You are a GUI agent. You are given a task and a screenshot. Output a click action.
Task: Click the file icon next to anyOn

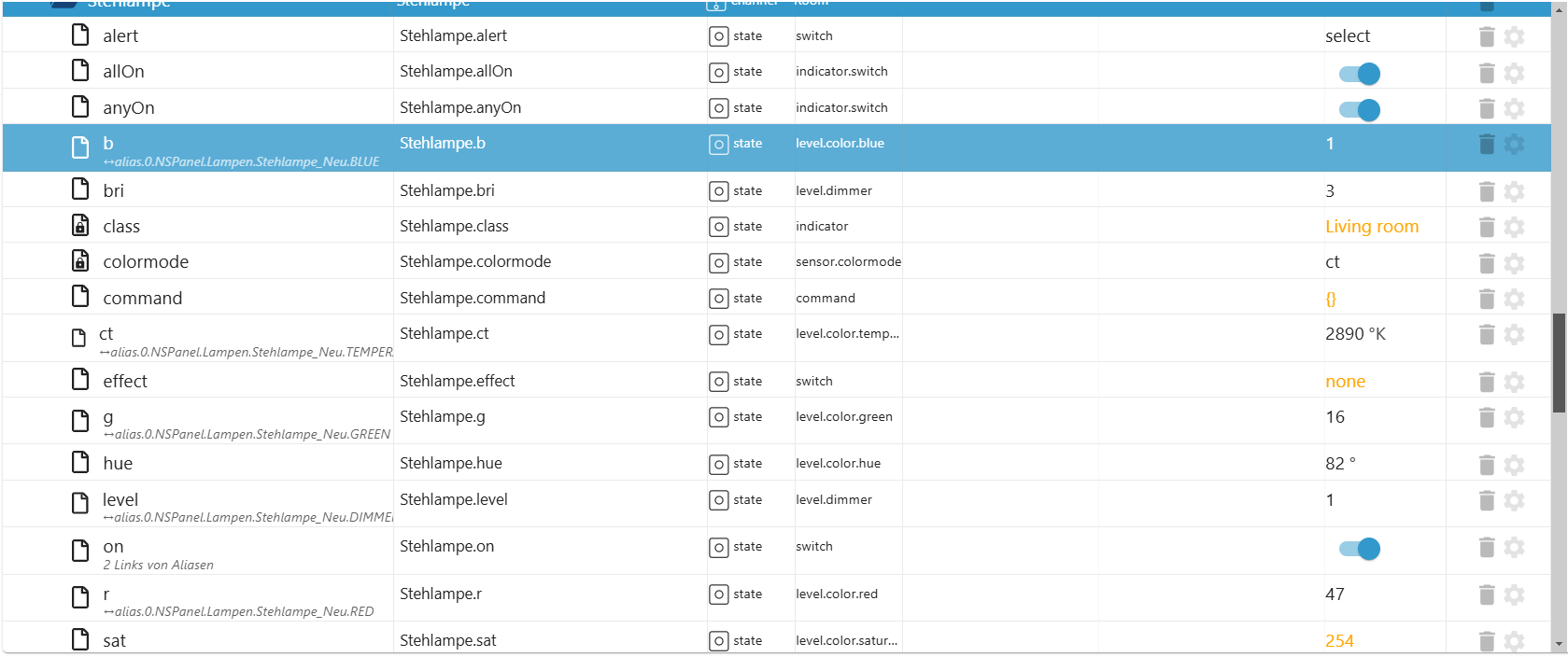pyautogui.click(x=81, y=107)
